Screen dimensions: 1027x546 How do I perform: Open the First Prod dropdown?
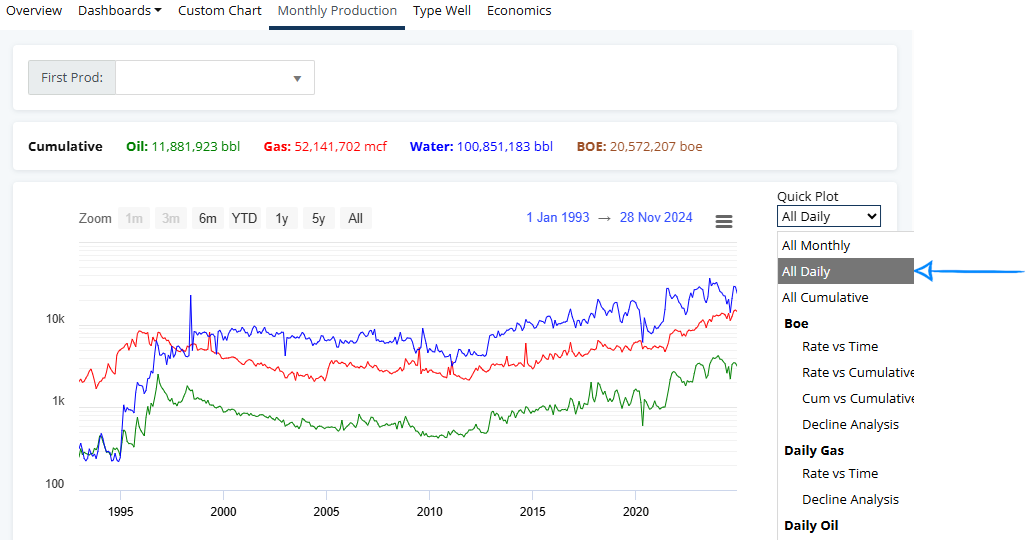[215, 78]
